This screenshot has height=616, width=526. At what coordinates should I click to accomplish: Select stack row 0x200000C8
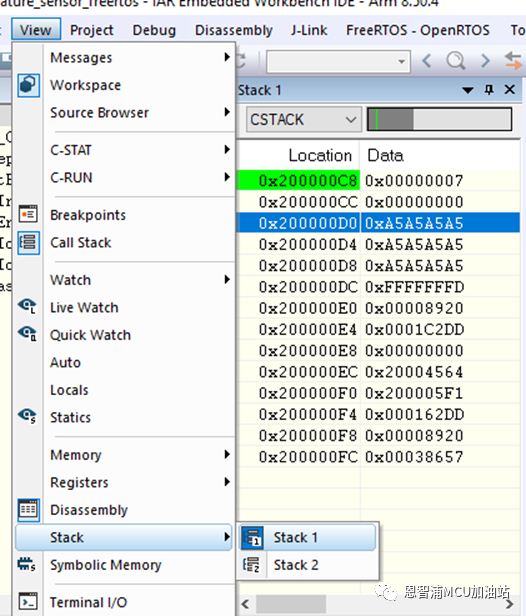tap(379, 180)
